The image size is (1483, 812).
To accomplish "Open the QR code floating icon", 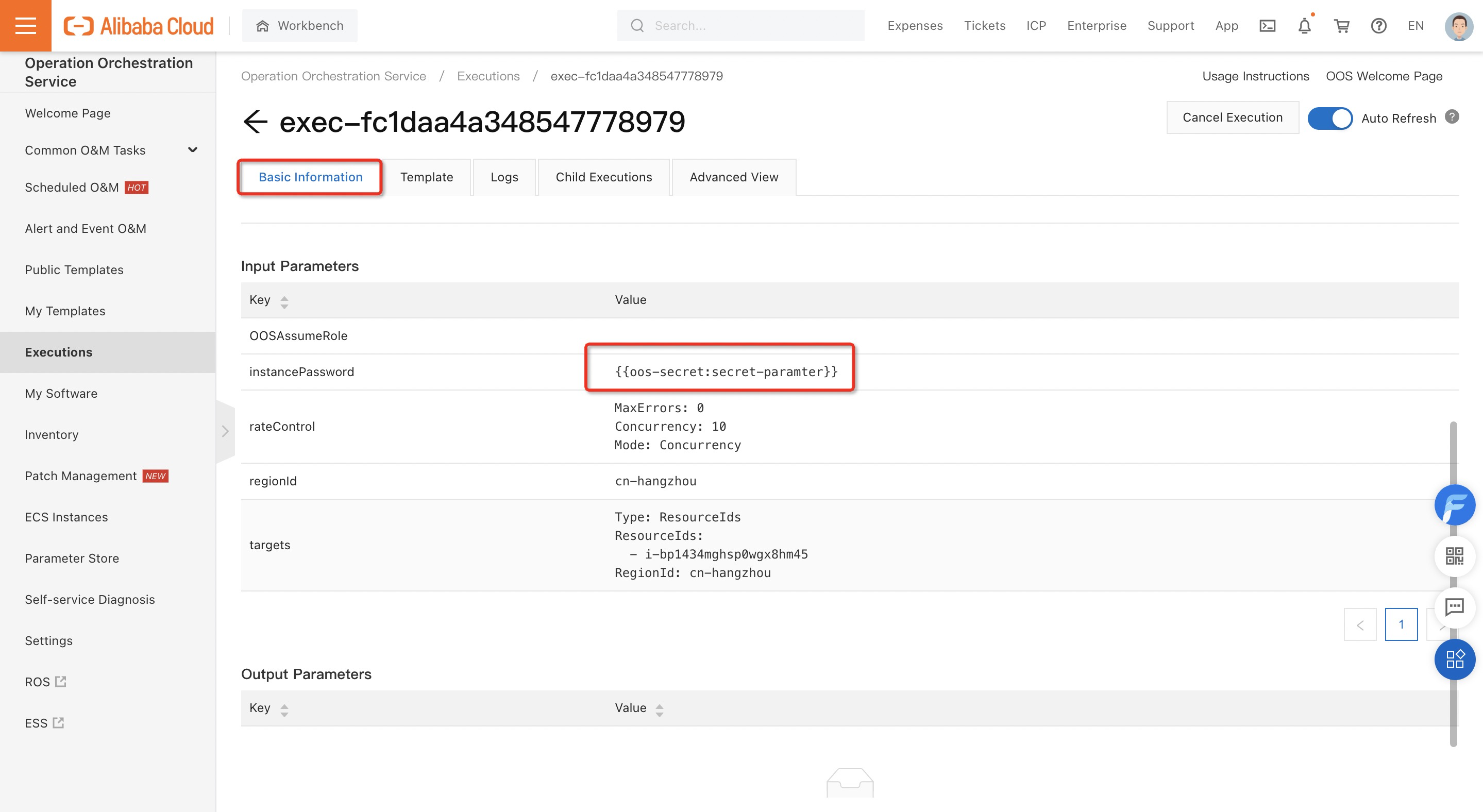I will (x=1454, y=556).
